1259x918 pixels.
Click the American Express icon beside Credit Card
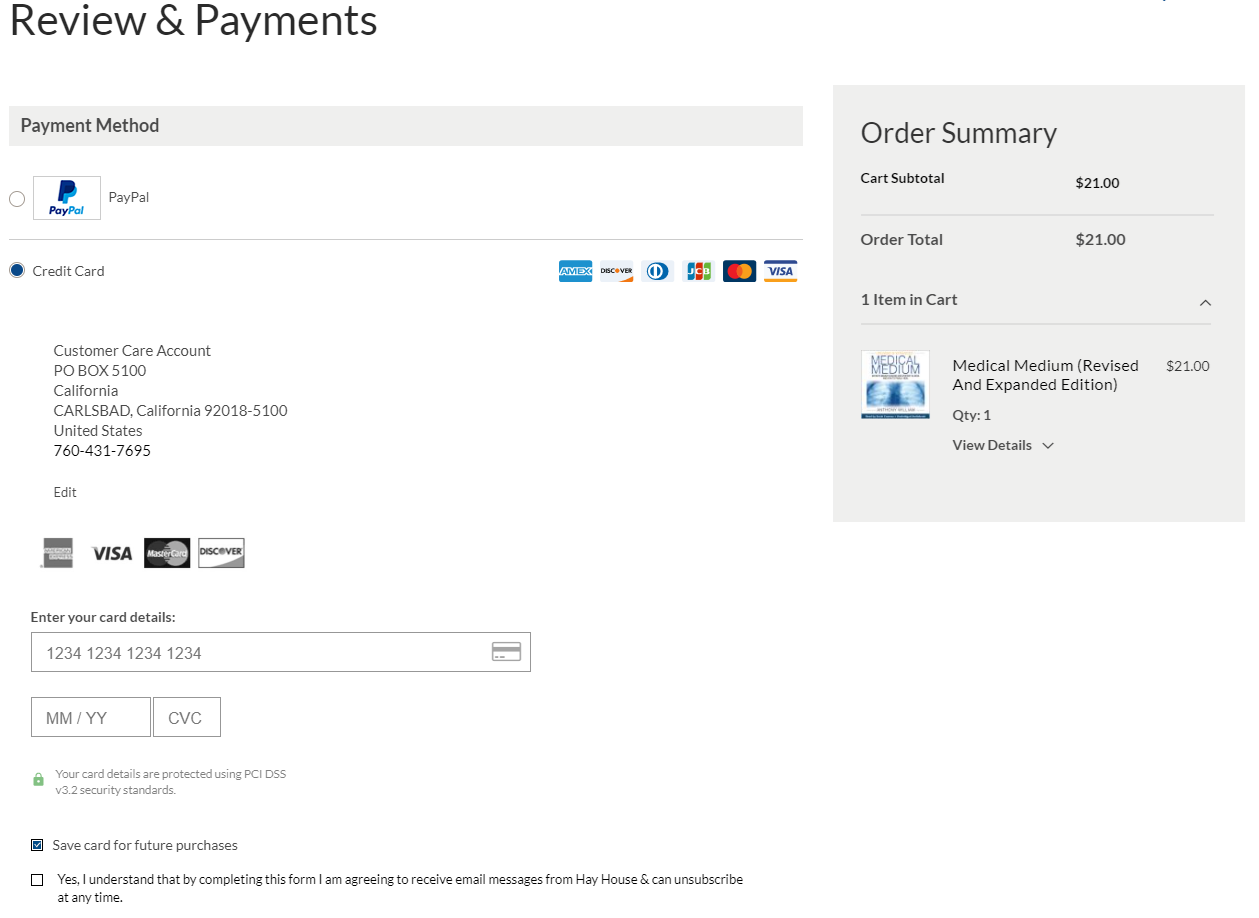click(575, 271)
